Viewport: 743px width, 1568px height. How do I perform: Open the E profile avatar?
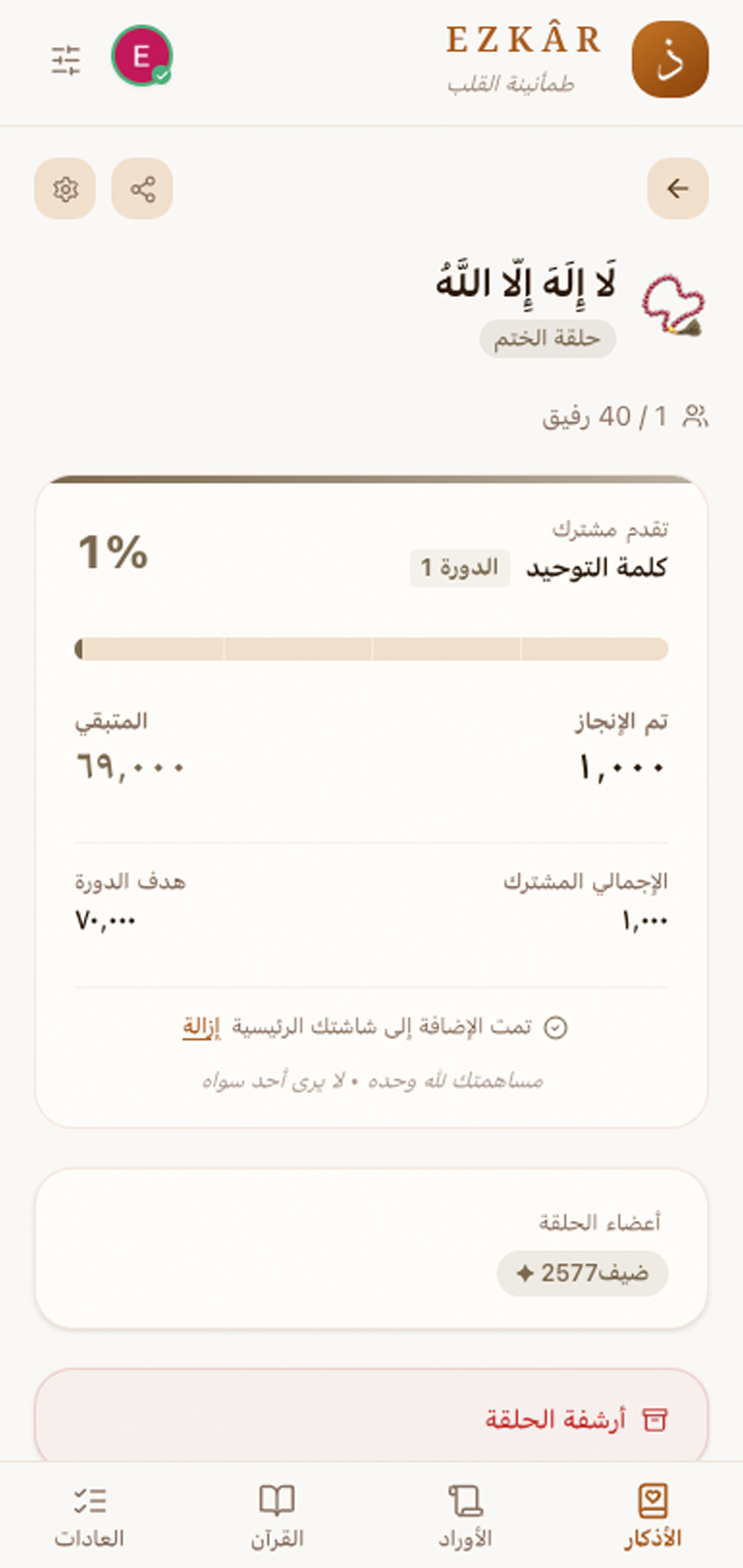pyautogui.click(x=142, y=56)
